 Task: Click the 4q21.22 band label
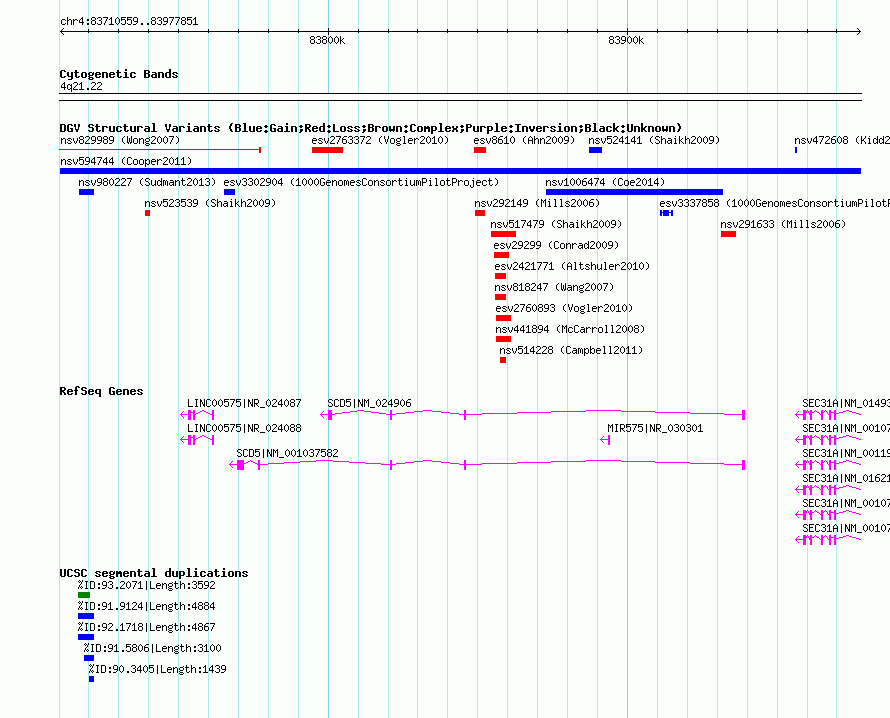pos(81,86)
